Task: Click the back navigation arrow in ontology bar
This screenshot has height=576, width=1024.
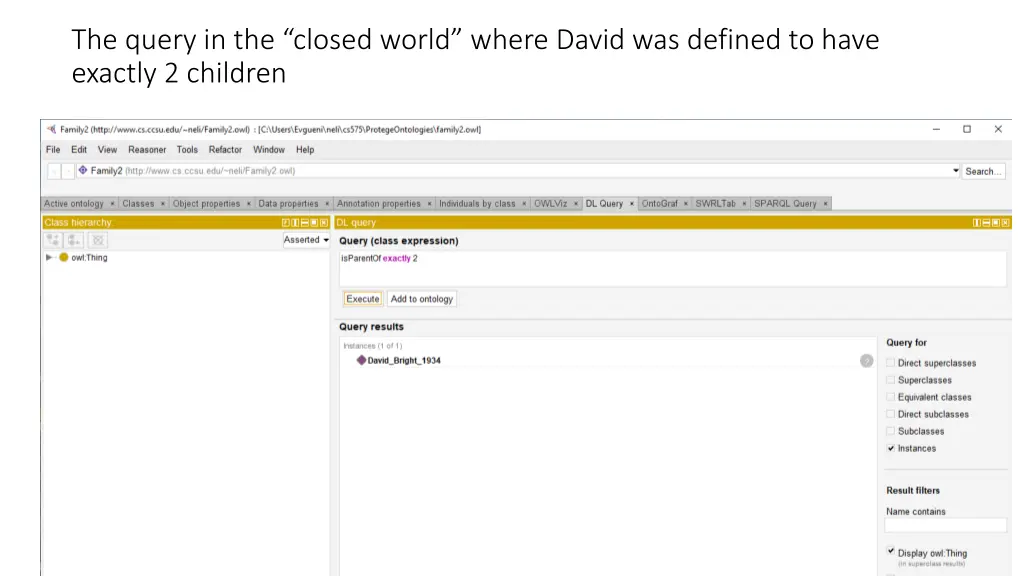Action: (x=54, y=171)
